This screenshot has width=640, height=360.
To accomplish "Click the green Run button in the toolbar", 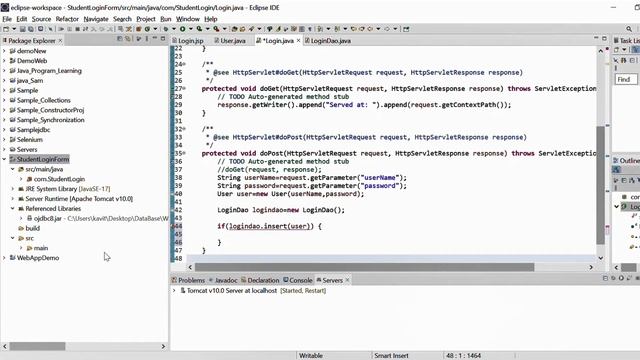I will click(x=182, y=29).
